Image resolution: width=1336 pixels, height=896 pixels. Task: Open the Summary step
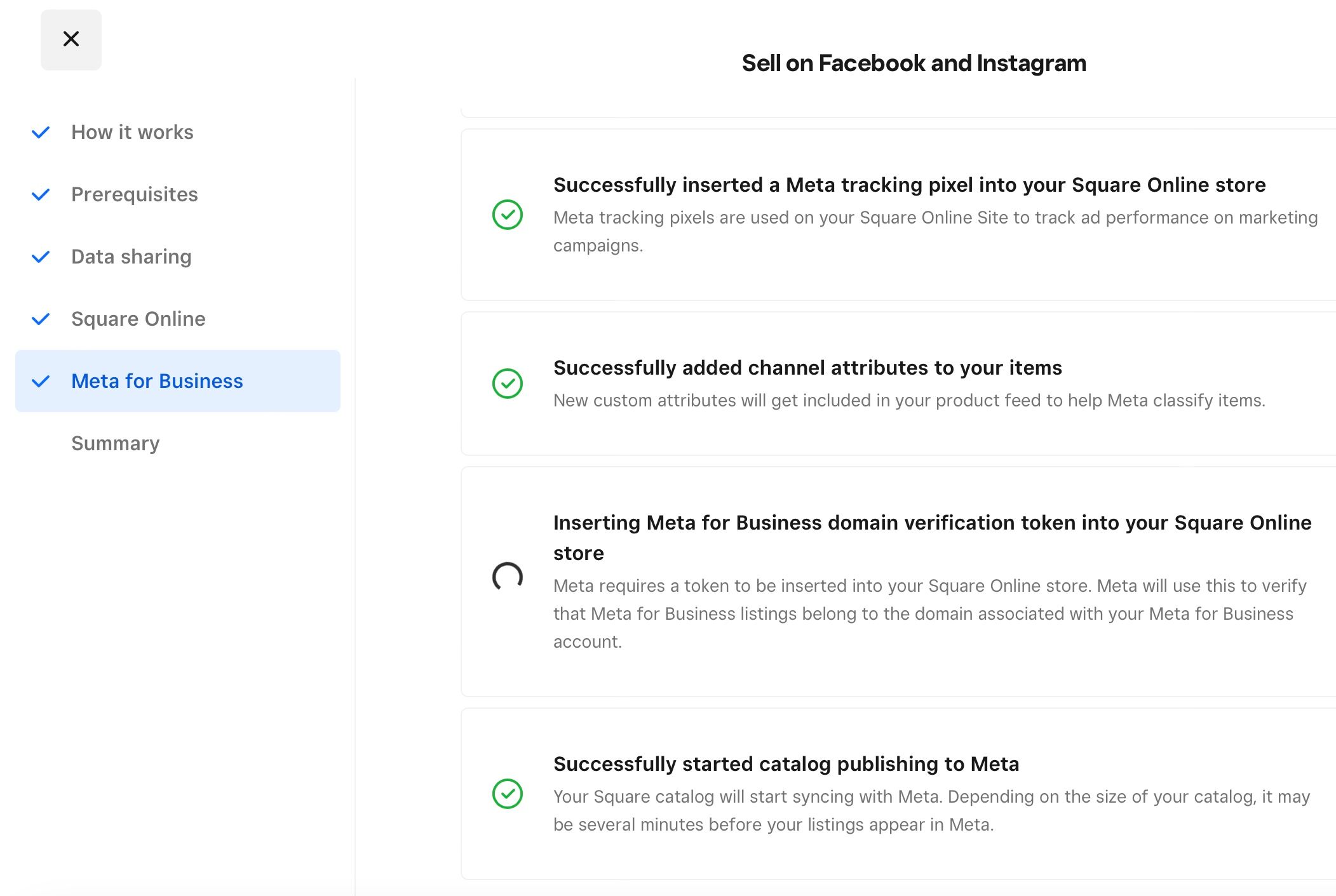pos(116,443)
